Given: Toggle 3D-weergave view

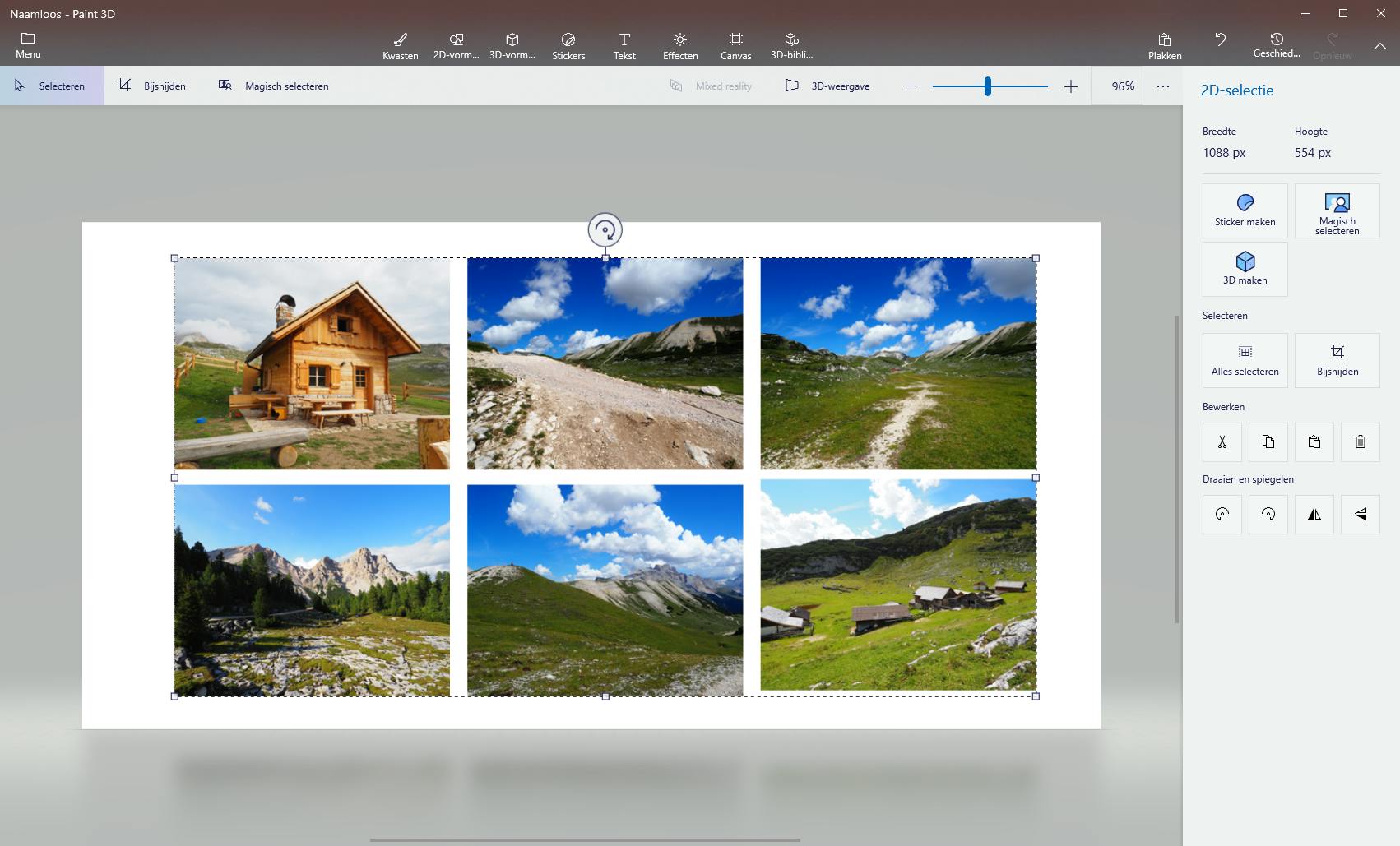Looking at the screenshot, I should tap(827, 86).
